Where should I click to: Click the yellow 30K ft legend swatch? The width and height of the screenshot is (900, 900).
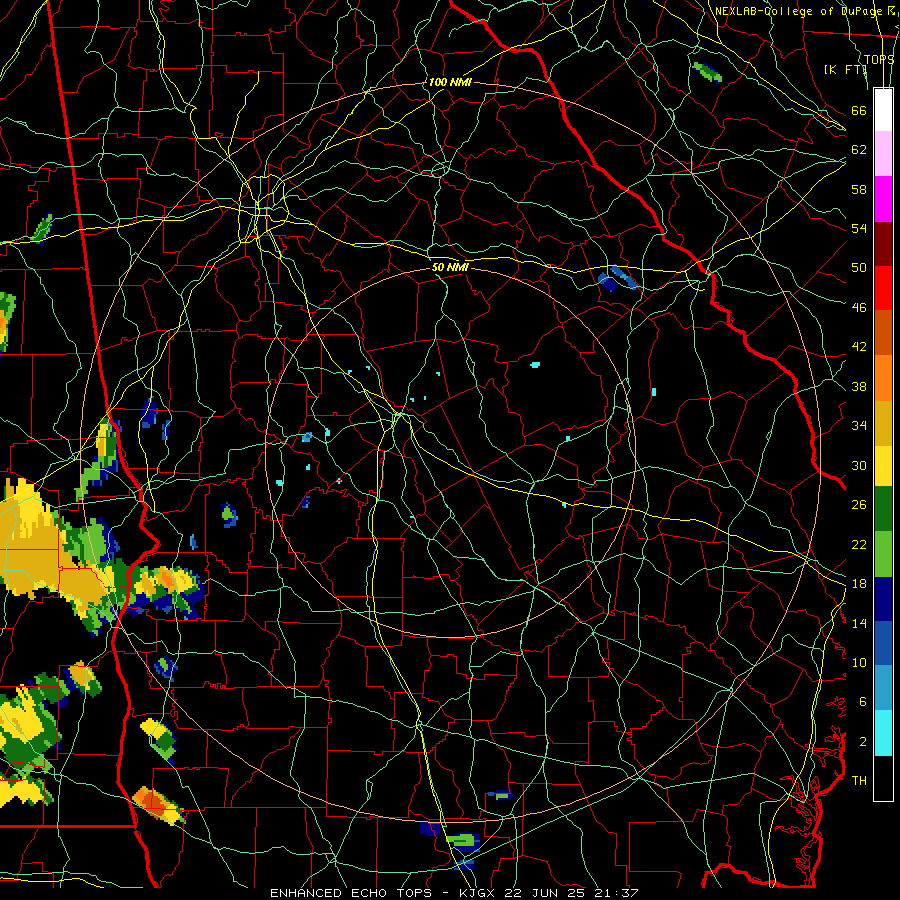[883, 465]
